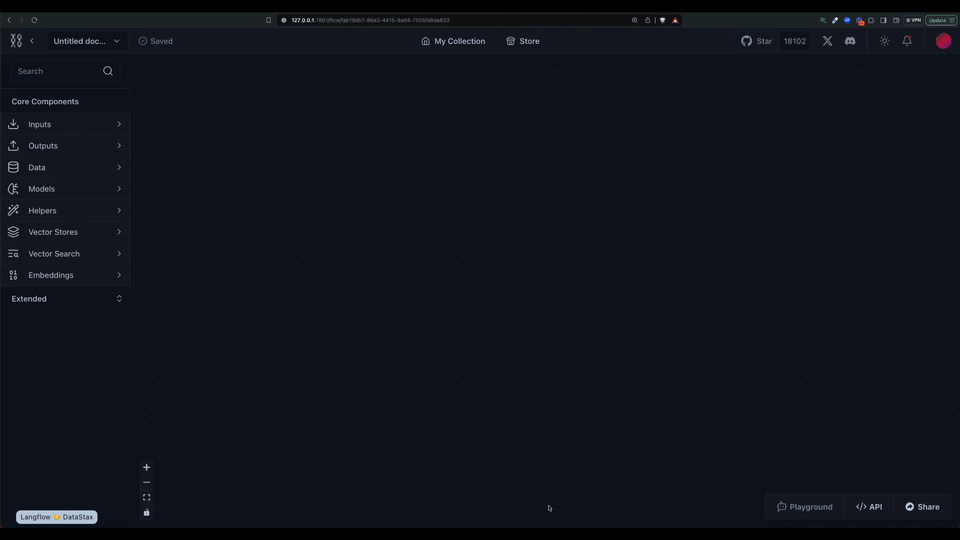
Task: Click the search magnifier icon in sidebar
Action: pos(108,71)
